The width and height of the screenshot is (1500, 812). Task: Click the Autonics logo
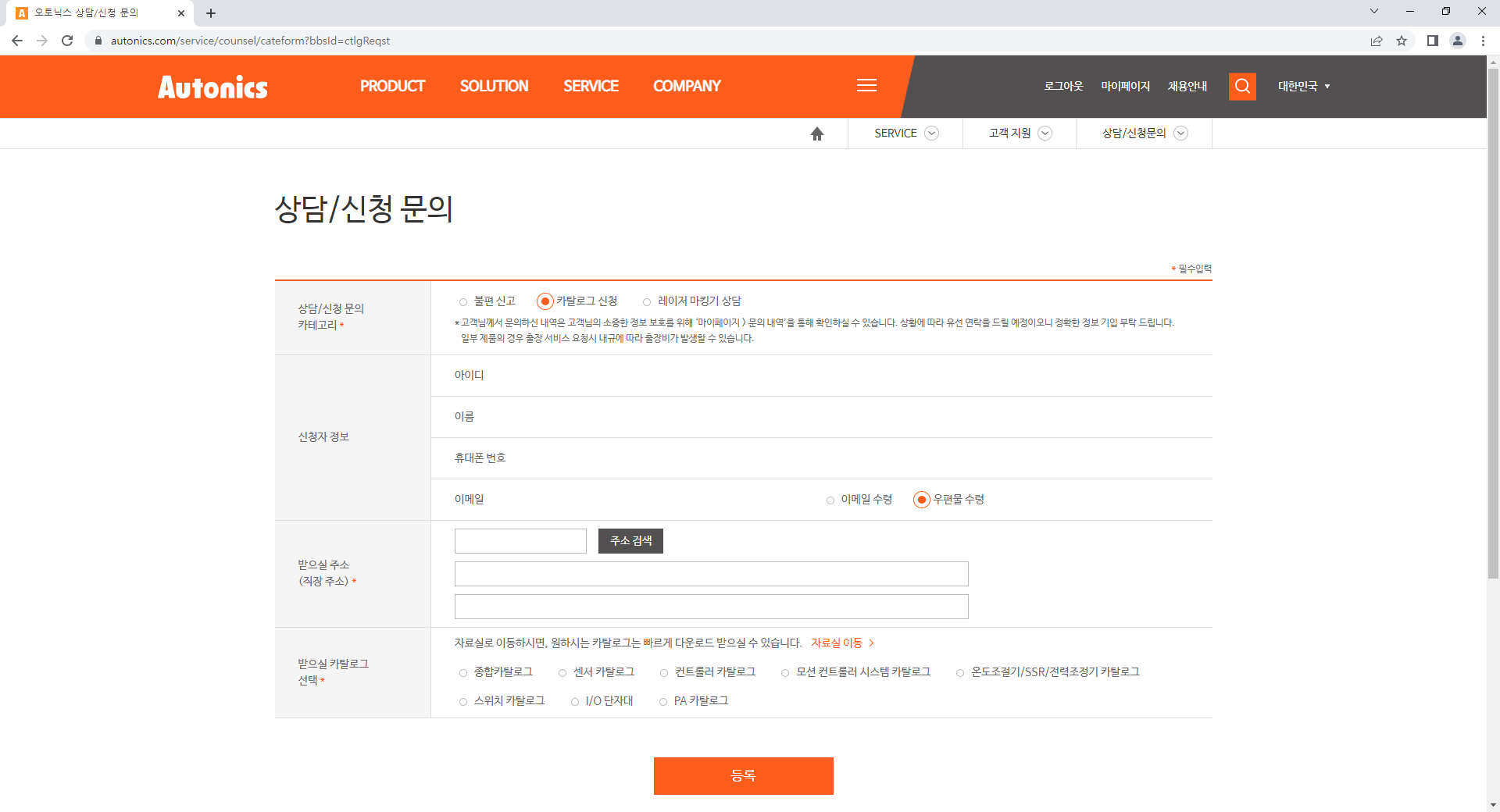click(x=212, y=87)
